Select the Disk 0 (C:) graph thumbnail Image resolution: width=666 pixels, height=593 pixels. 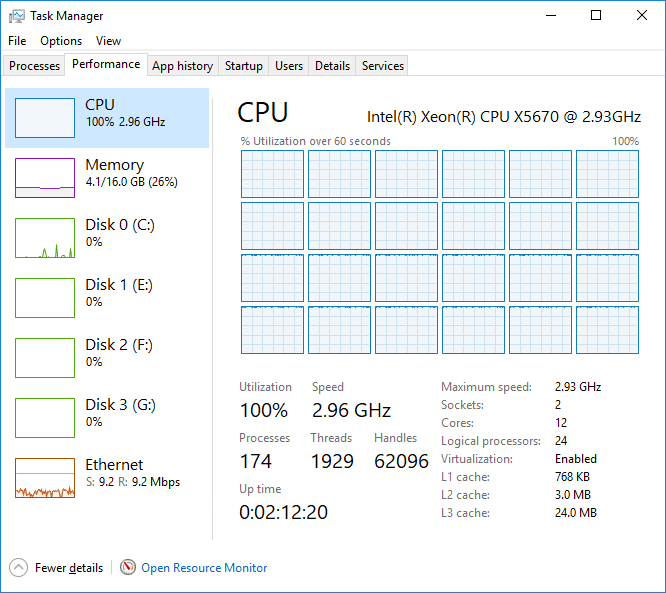click(45, 238)
